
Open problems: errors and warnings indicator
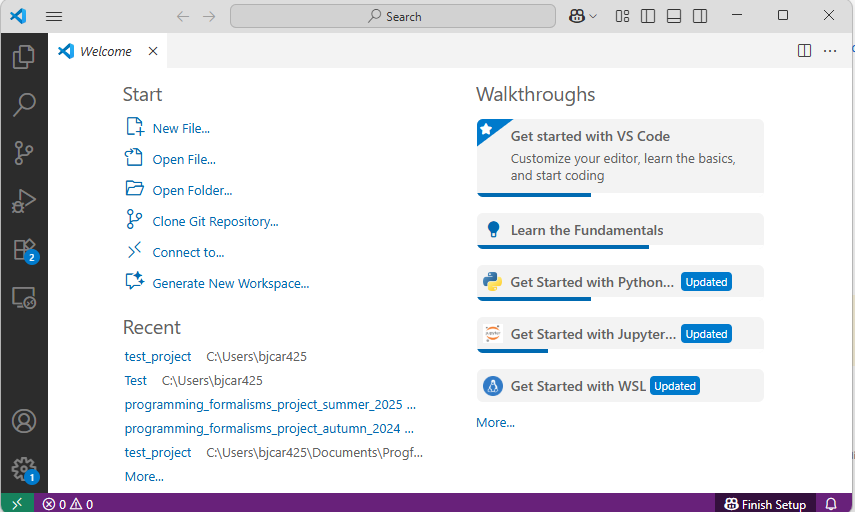(68, 504)
